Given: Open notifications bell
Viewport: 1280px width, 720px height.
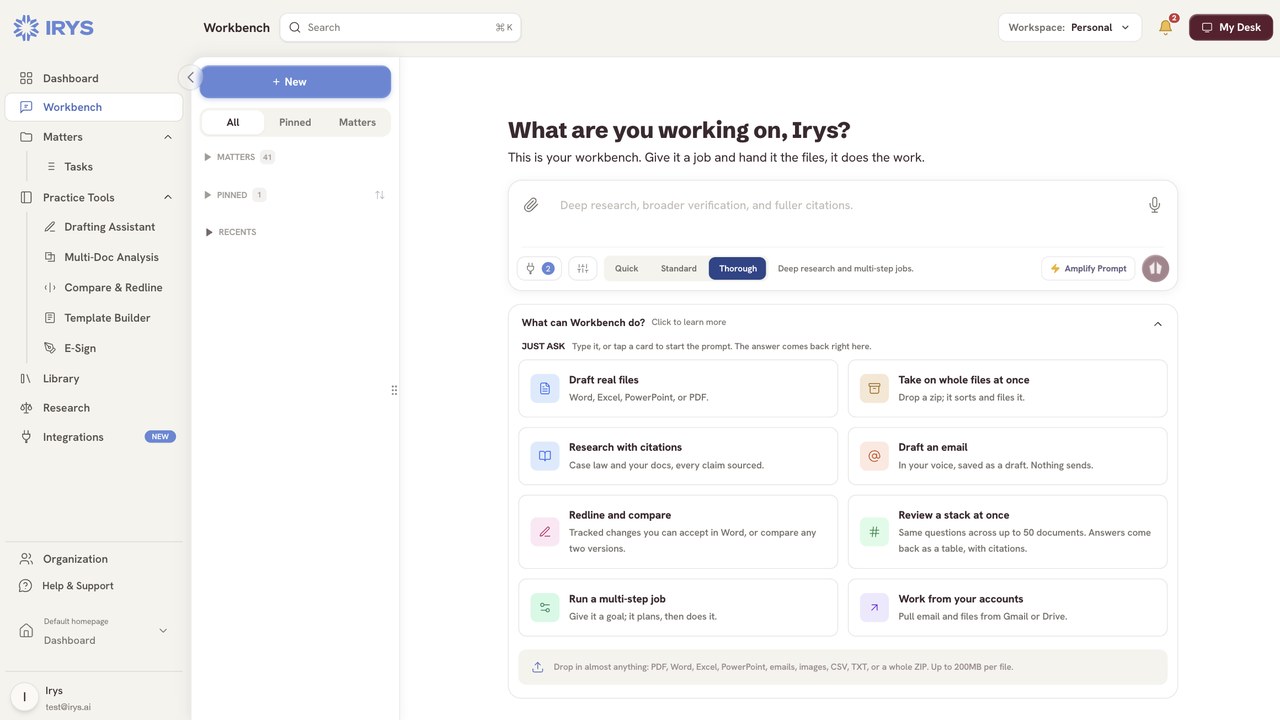Looking at the screenshot, I should 1166,28.
